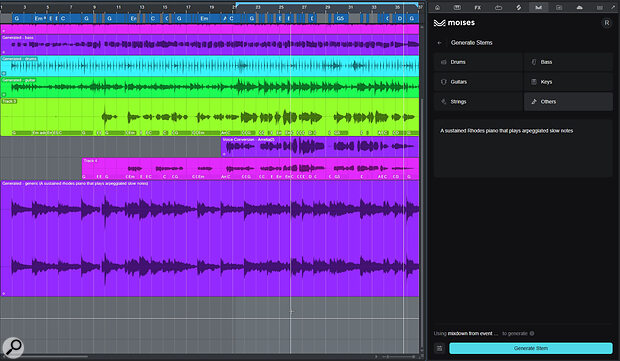Viewport: 620px width, 361px height.
Task: Click the settings icon left of Generate Stem
Action: pos(439,348)
